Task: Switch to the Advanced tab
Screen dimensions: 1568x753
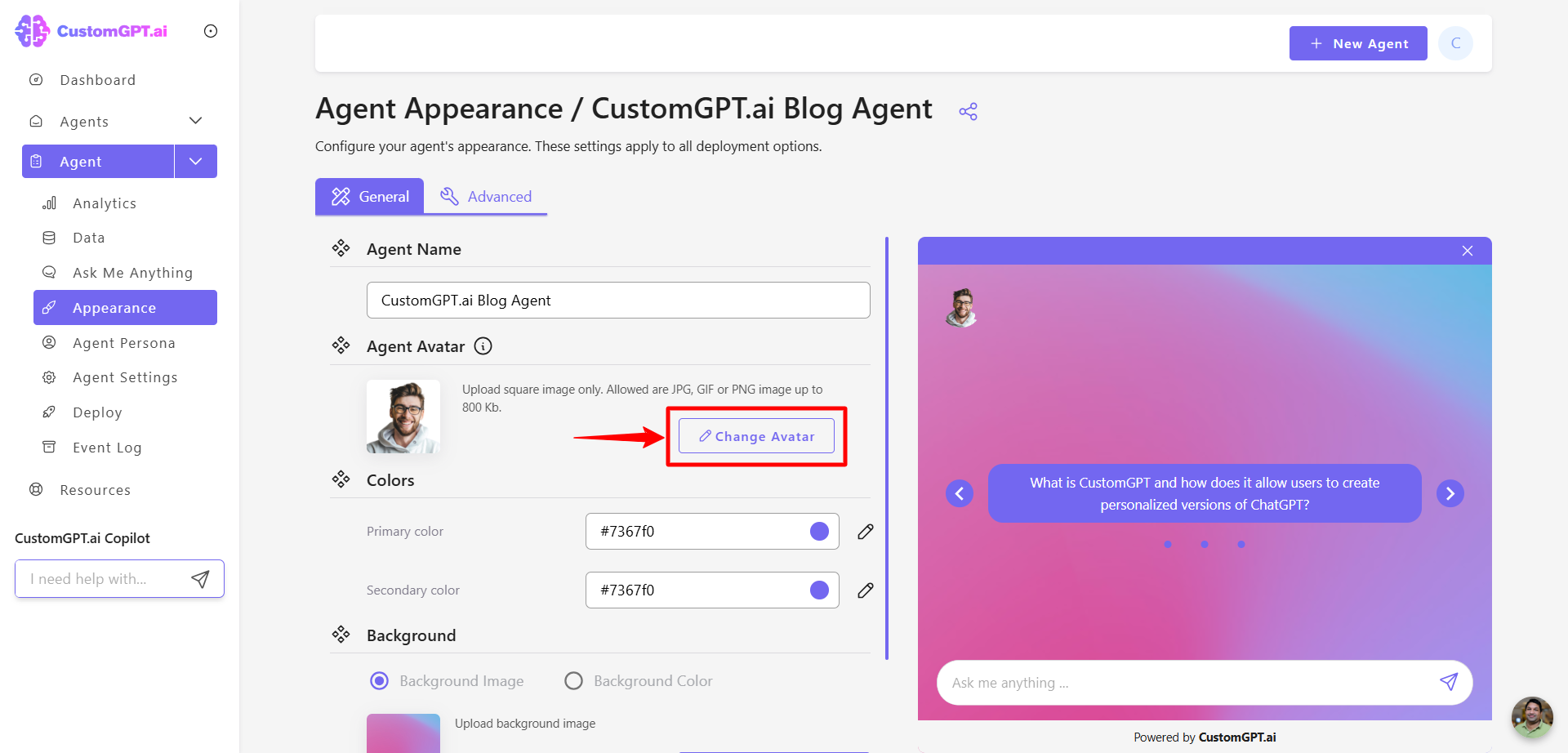Action: pos(486,197)
